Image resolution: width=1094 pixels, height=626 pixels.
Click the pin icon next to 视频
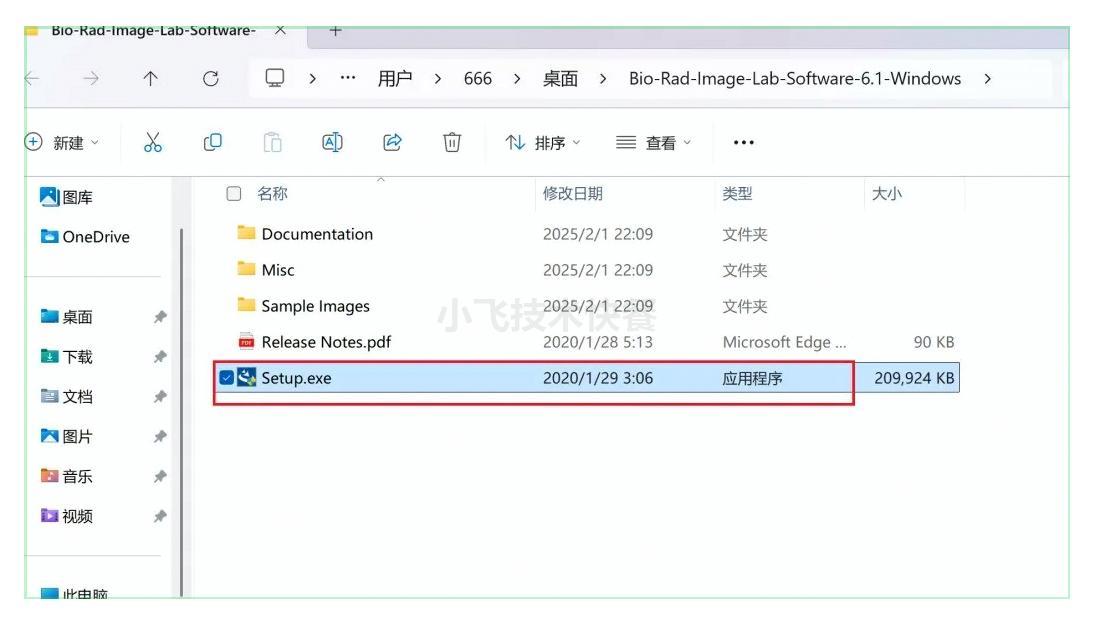pyautogui.click(x=160, y=516)
